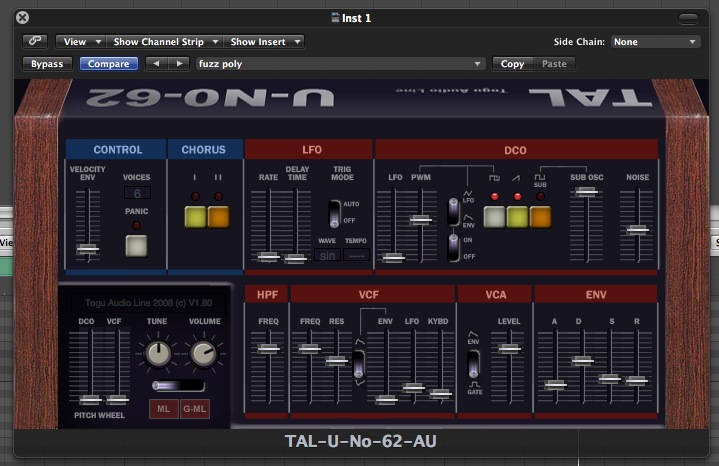Click the Voices number display
Viewport: 719px width, 466px height.
click(x=137, y=193)
